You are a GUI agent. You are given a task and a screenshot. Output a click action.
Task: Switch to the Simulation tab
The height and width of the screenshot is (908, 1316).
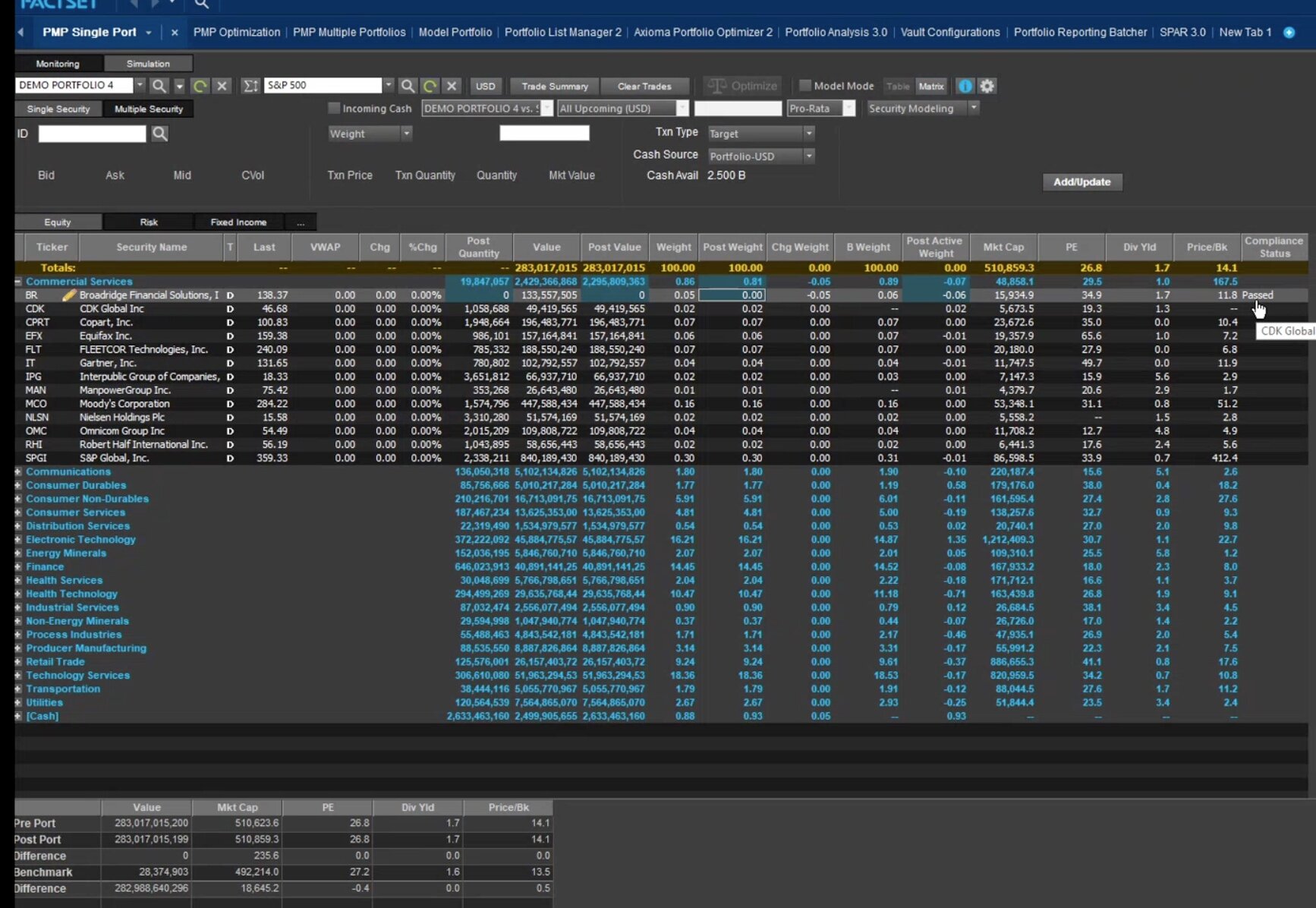[x=148, y=64]
